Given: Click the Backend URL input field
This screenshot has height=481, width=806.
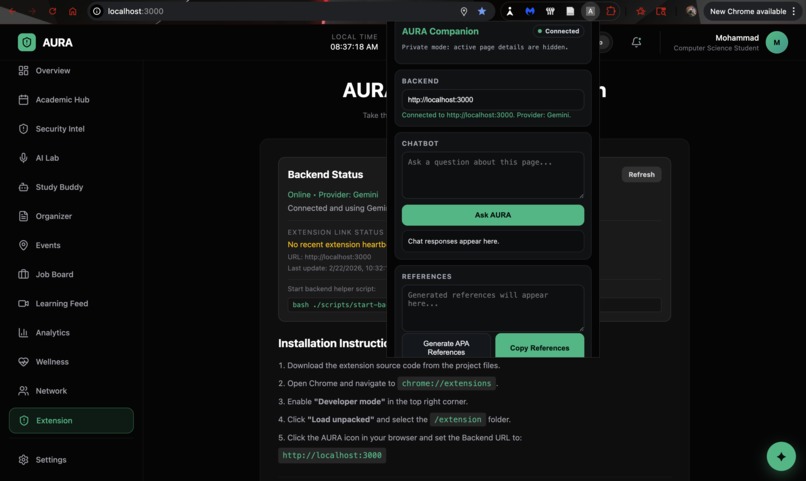Looking at the screenshot, I should coord(492,100).
